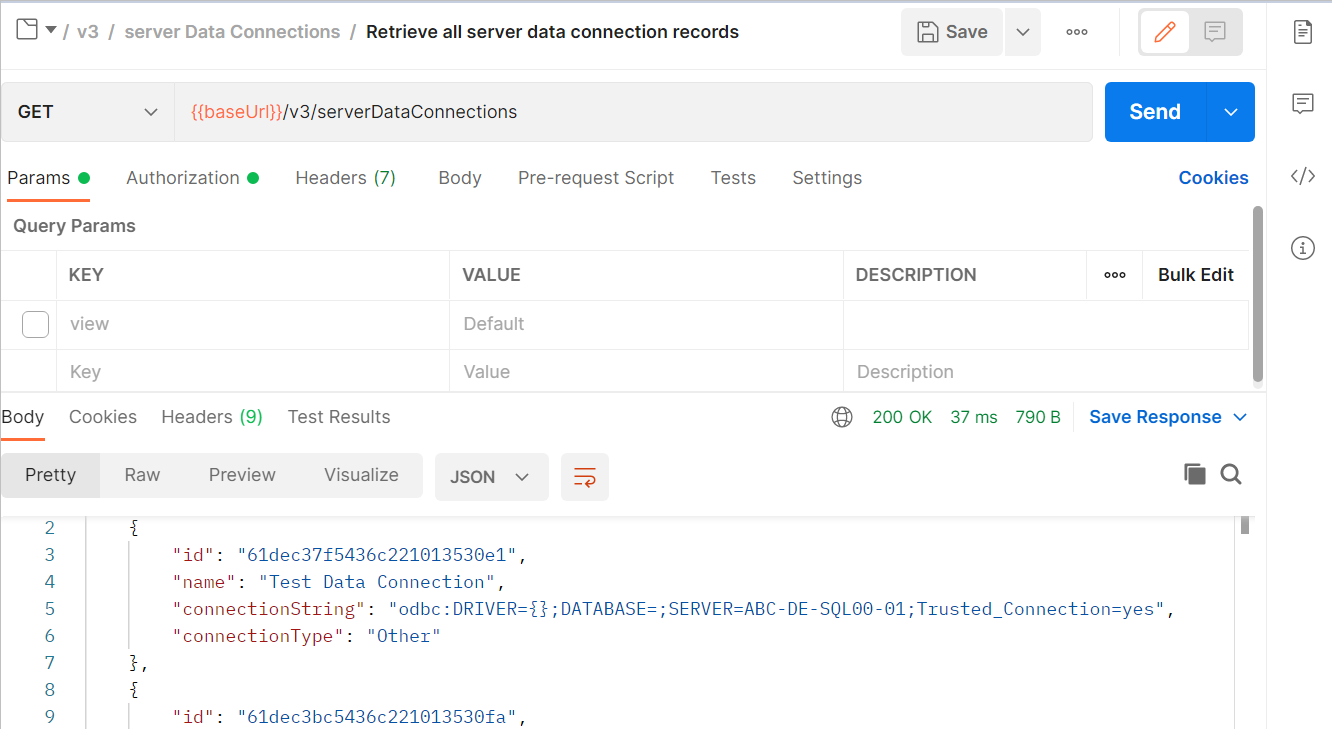This screenshot has height=729, width=1332.
Task: Click the globe network information icon
Action: (x=842, y=416)
